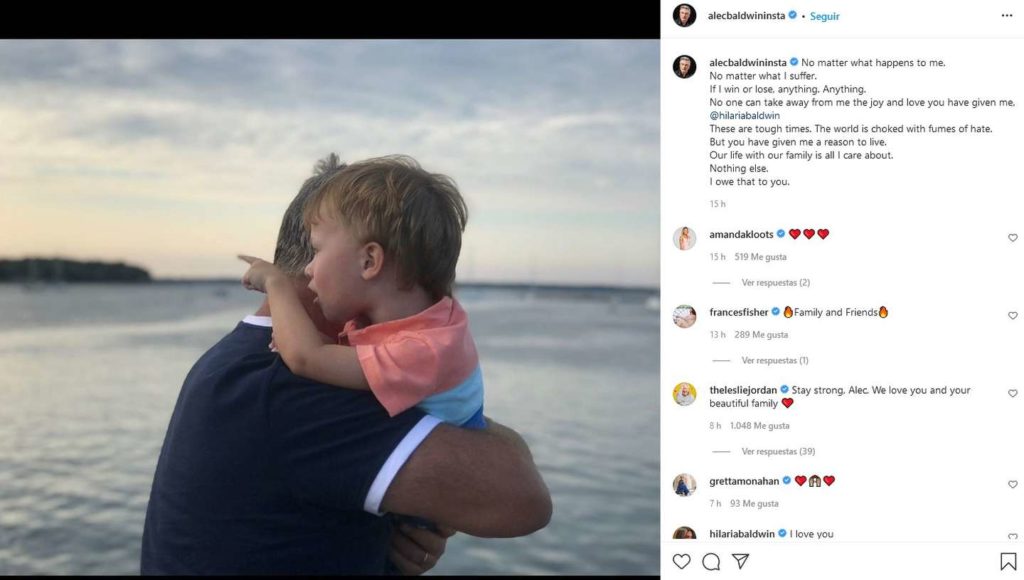
Task: Like theleslieJordan's Stay strong comment
Action: tap(1012, 394)
